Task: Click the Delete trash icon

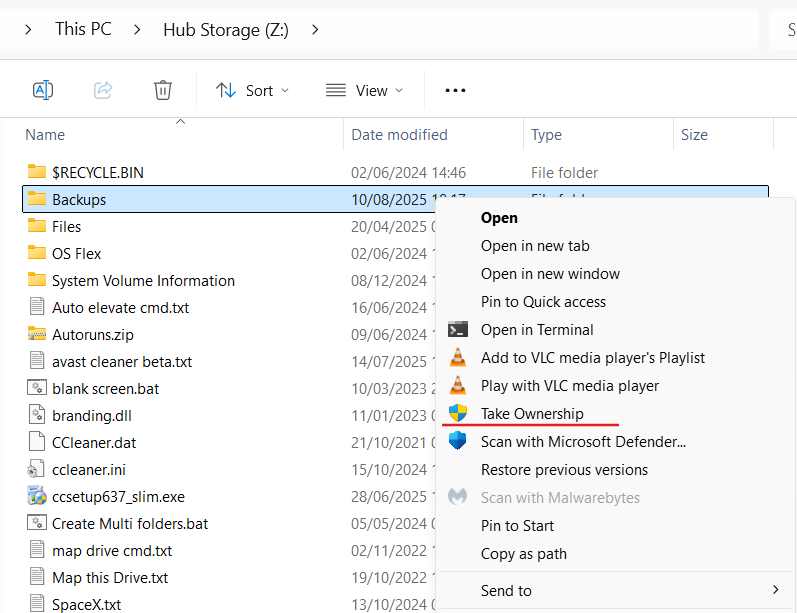Action: (163, 90)
